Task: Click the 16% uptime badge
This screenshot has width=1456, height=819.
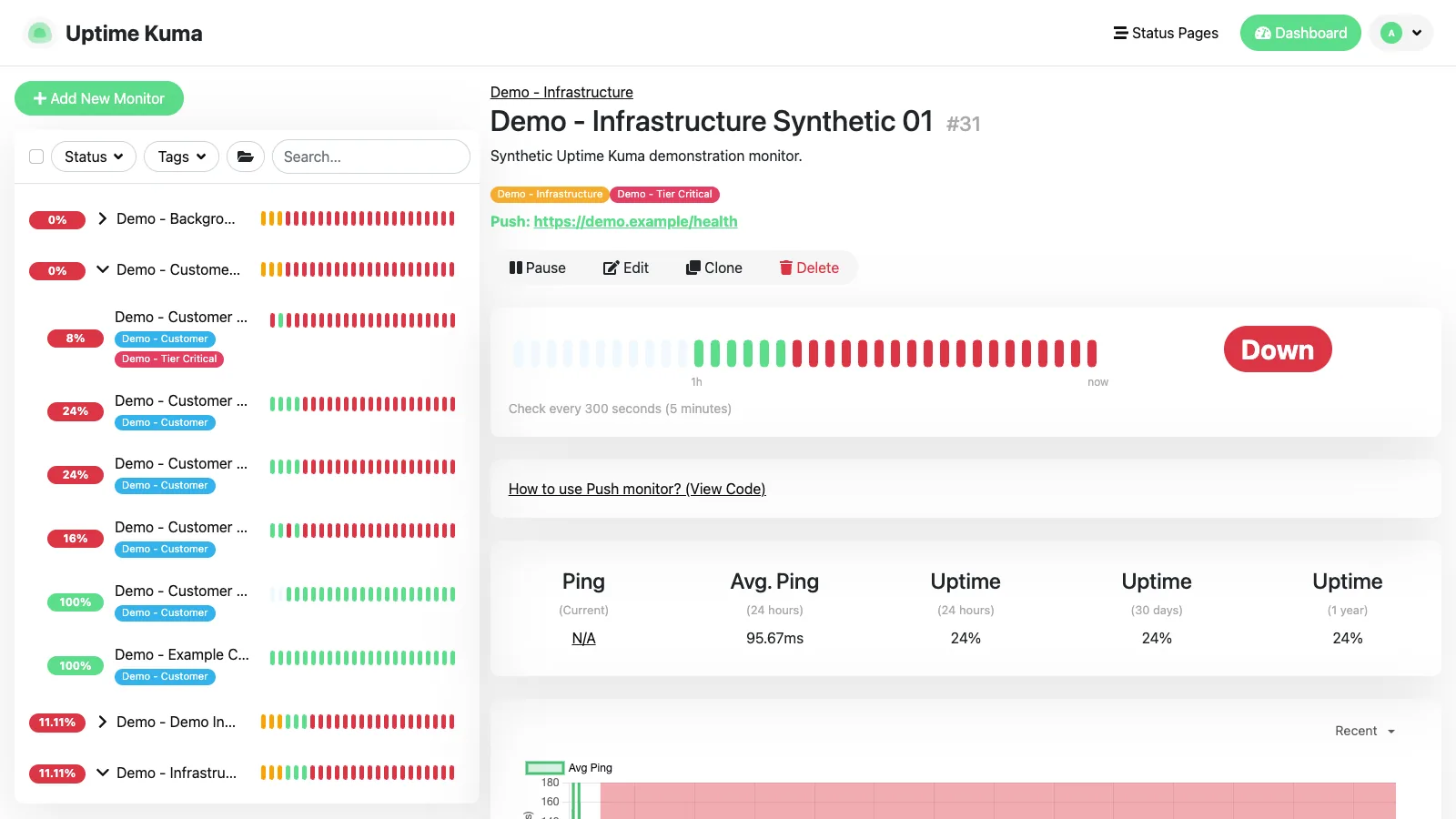Action: [76, 539]
